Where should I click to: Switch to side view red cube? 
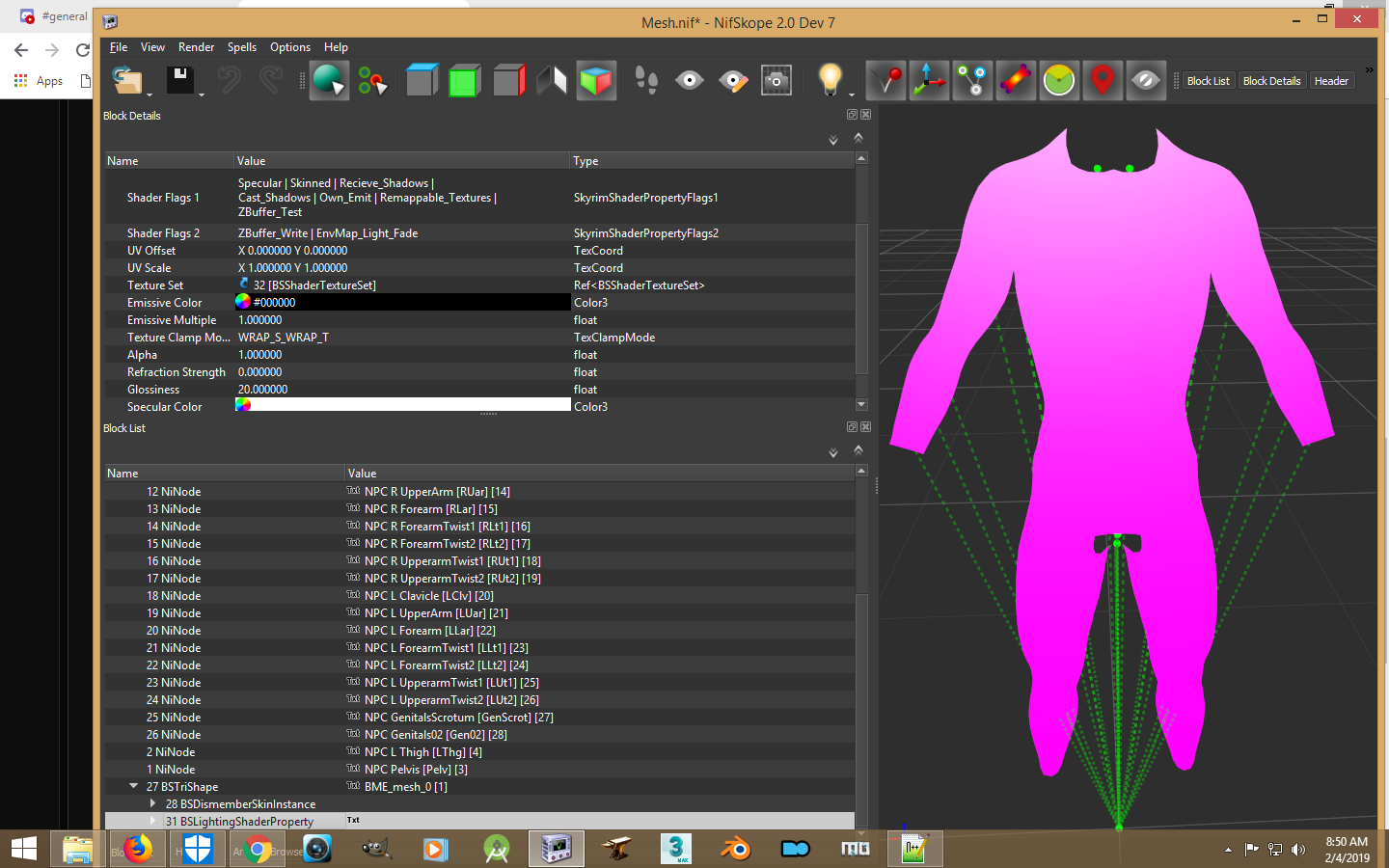[508, 80]
